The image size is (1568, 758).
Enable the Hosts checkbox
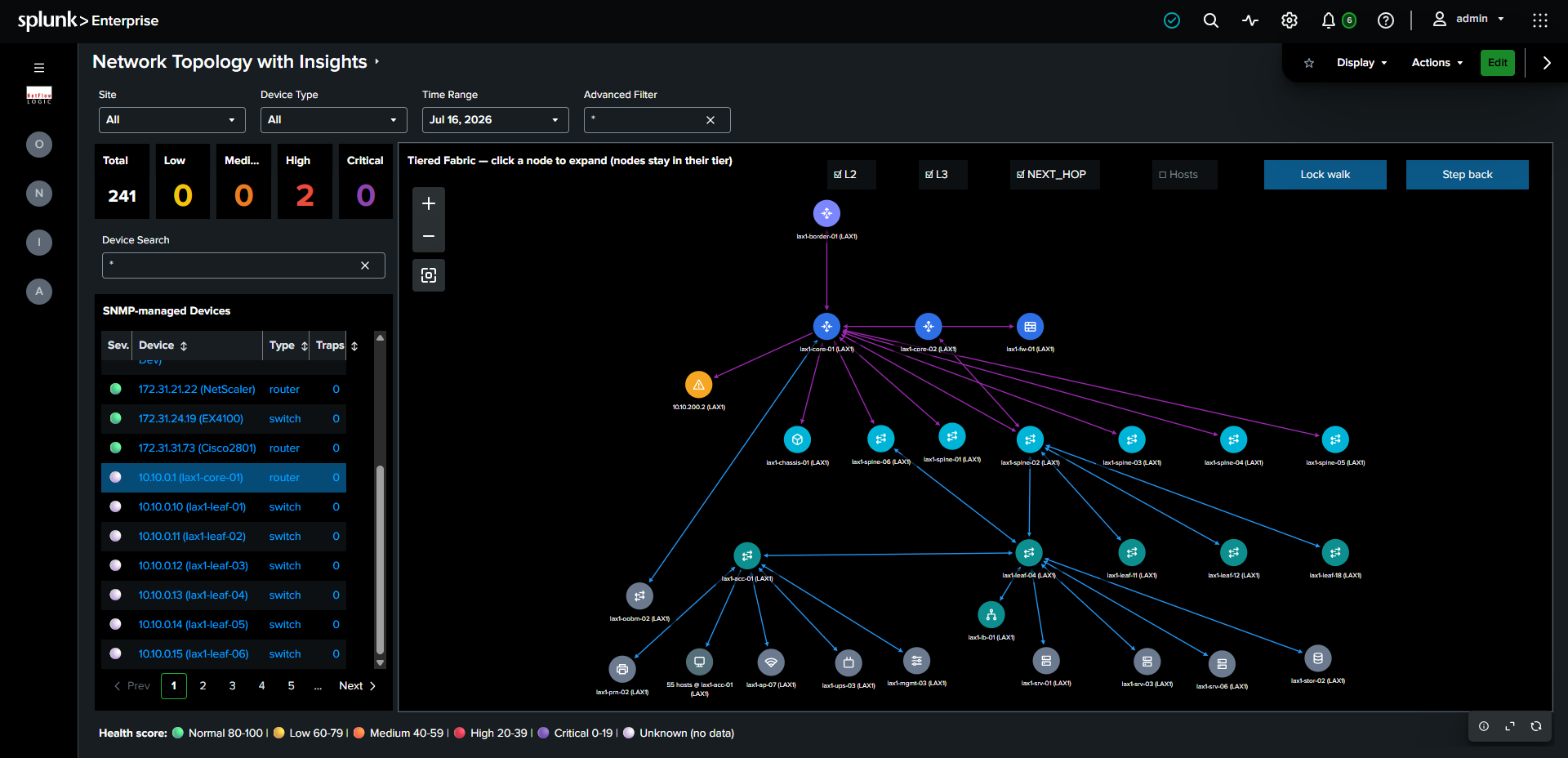pos(1162,174)
